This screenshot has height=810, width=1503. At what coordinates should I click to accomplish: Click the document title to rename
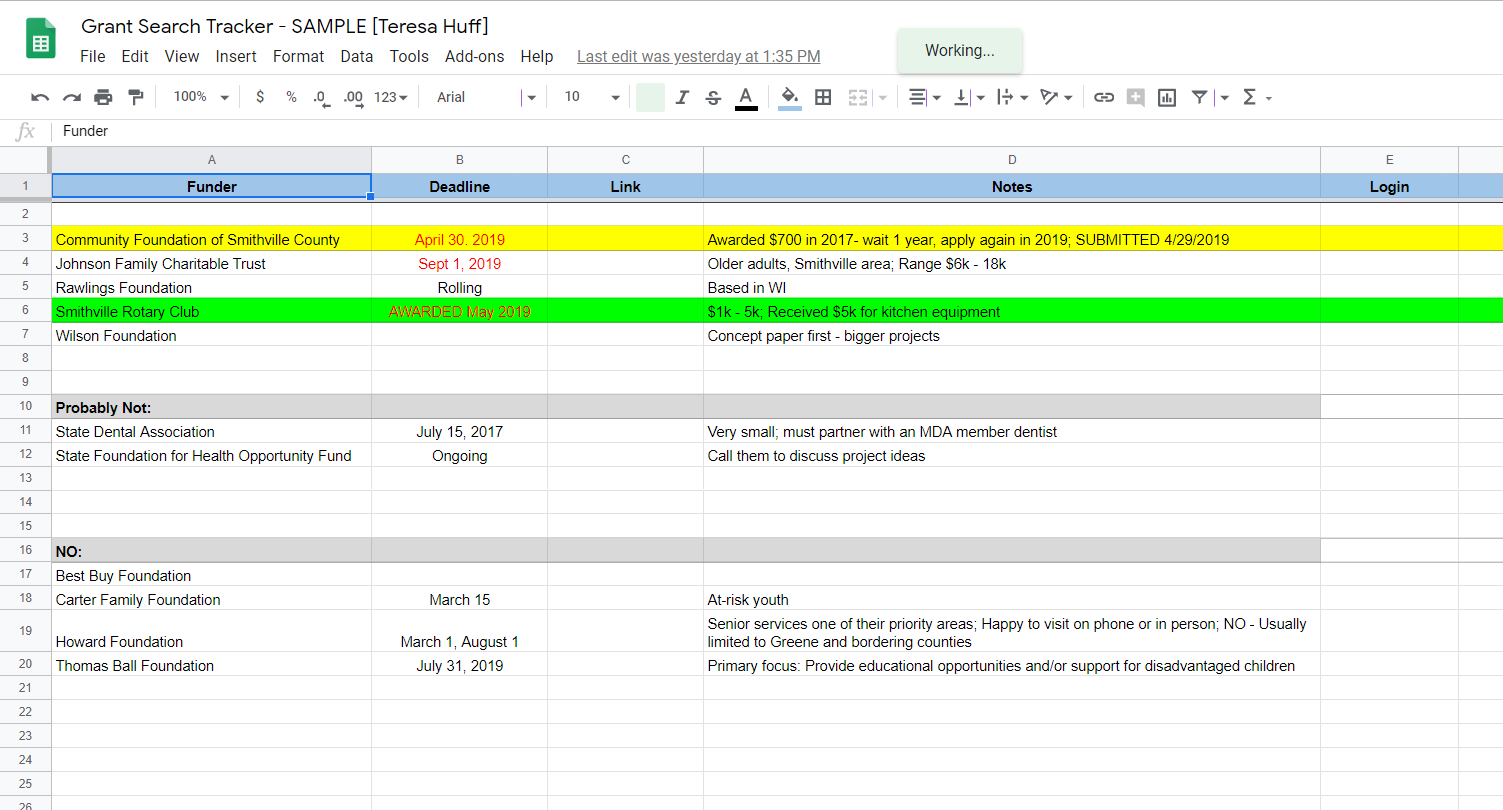click(285, 26)
